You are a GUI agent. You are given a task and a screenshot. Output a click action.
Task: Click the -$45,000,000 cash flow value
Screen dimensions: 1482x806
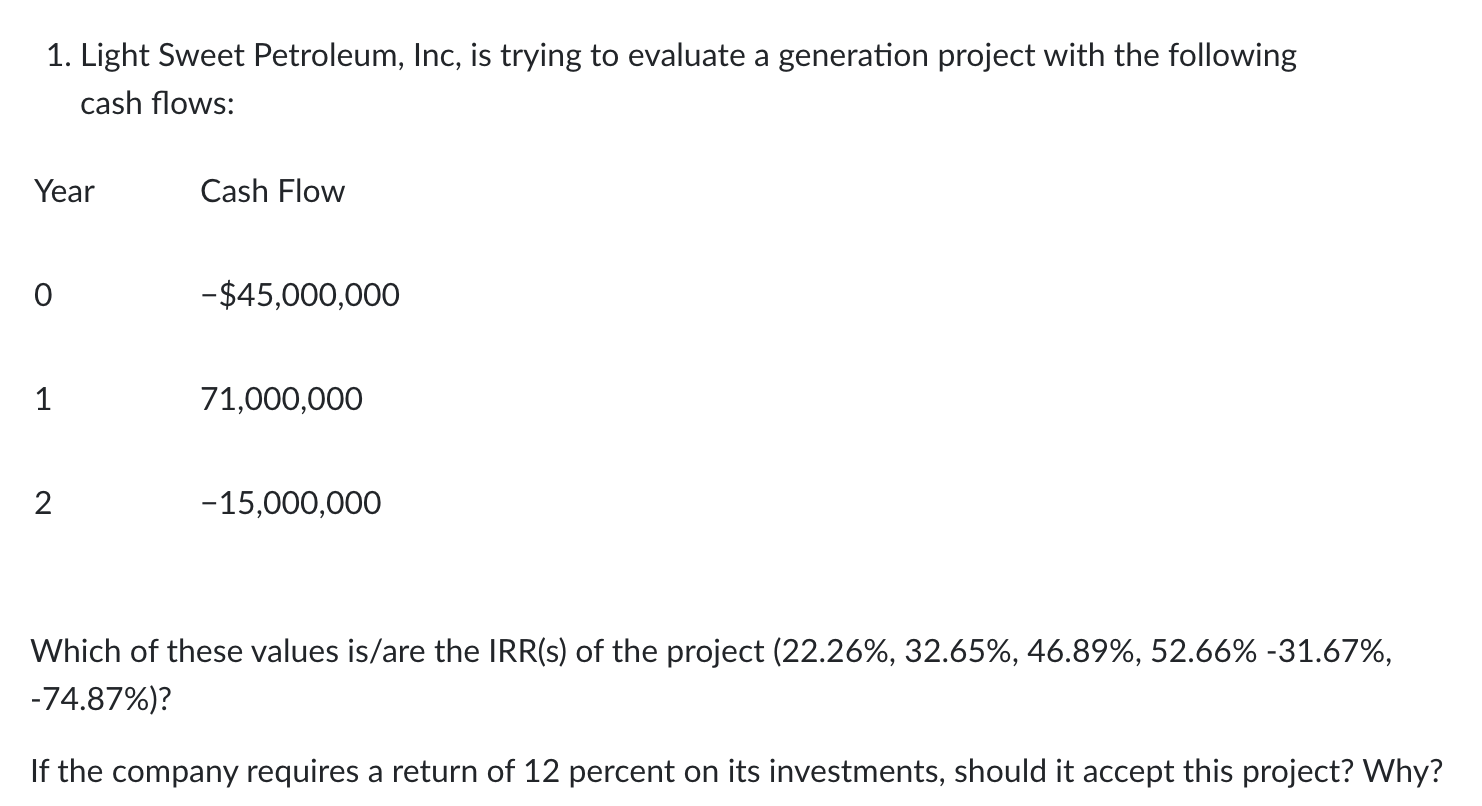click(x=299, y=296)
